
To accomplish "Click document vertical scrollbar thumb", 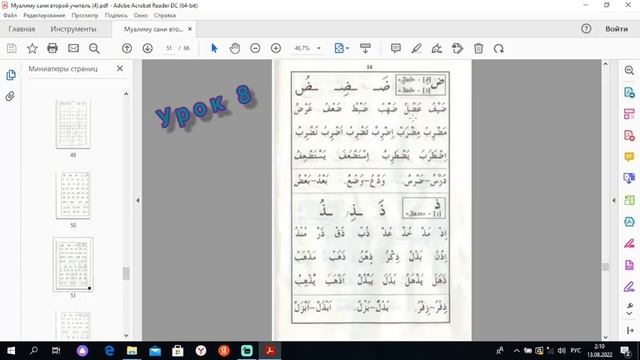I will click(605, 267).
